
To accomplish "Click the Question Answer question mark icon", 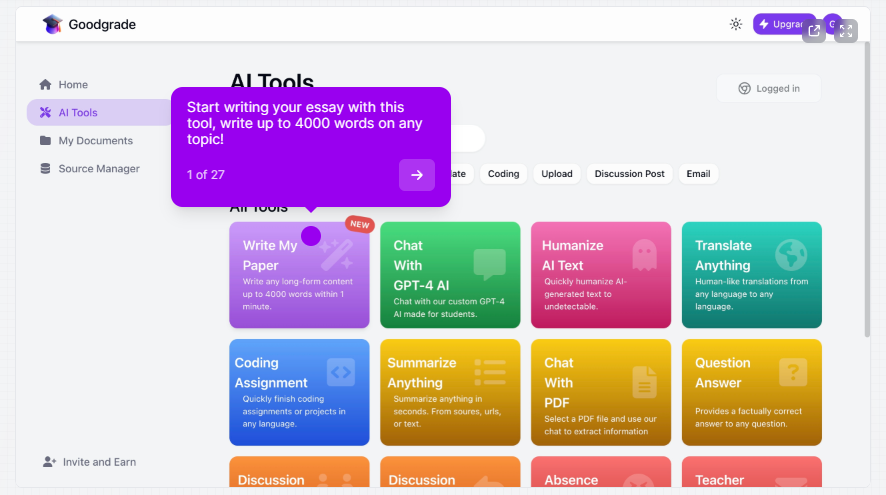I will point(792,372).
